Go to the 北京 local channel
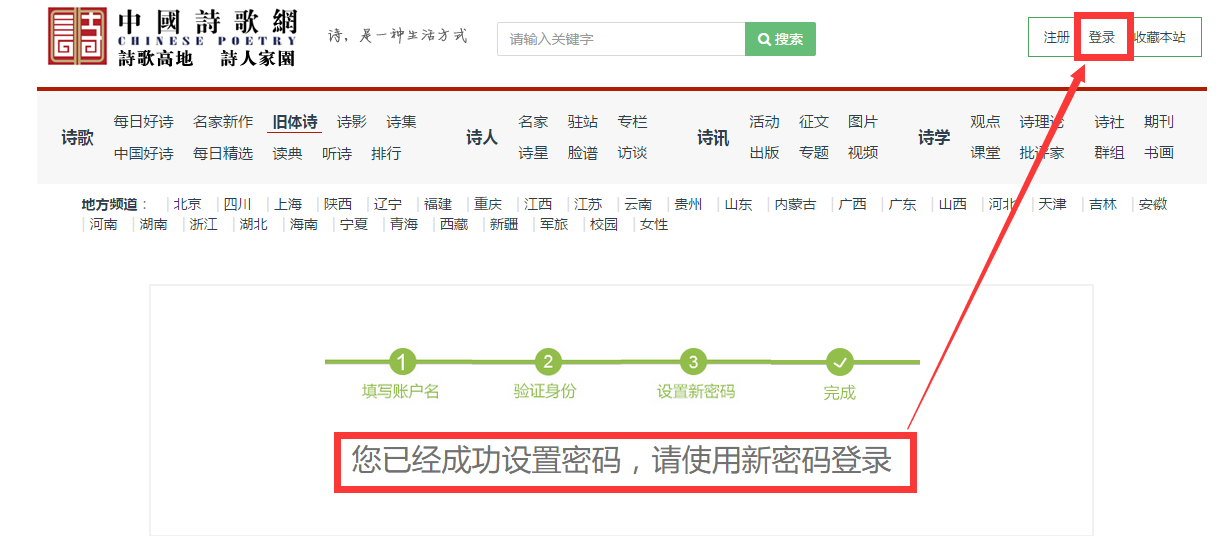Screen dimensions: 1220x536 point(187,204)
